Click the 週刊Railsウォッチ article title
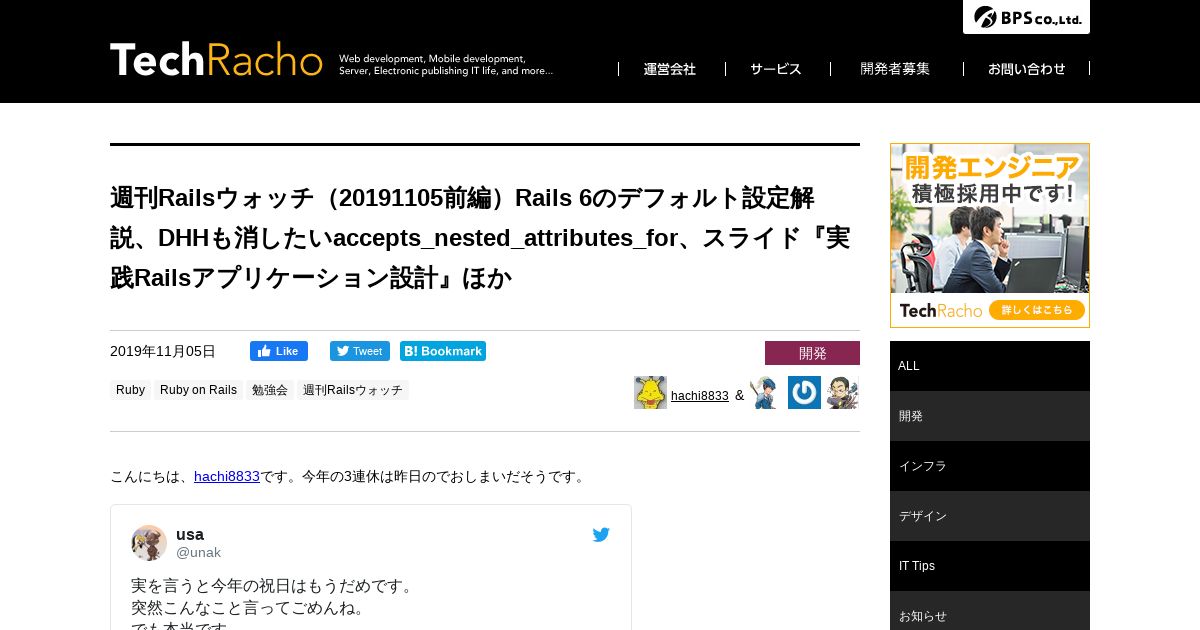1200x630 pixels. tap(480, 238)
